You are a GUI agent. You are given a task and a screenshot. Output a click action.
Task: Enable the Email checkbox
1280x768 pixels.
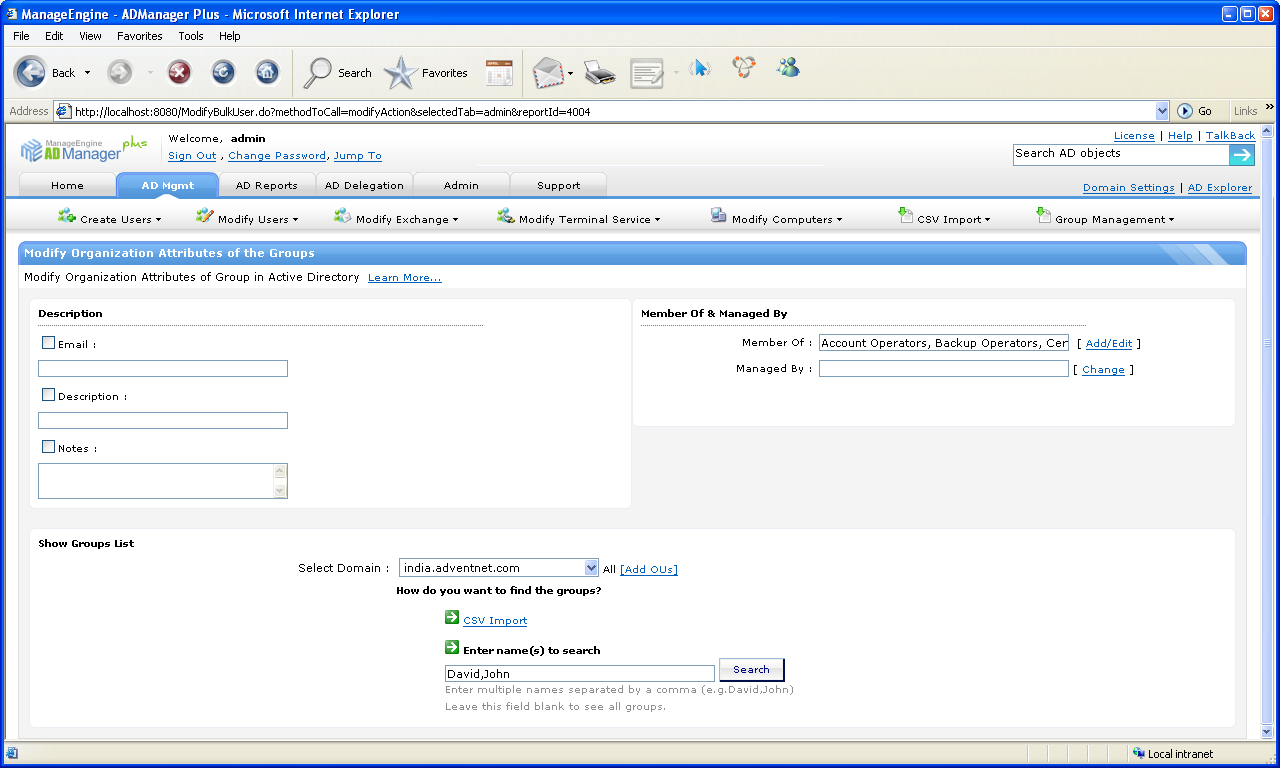[48, 343]
